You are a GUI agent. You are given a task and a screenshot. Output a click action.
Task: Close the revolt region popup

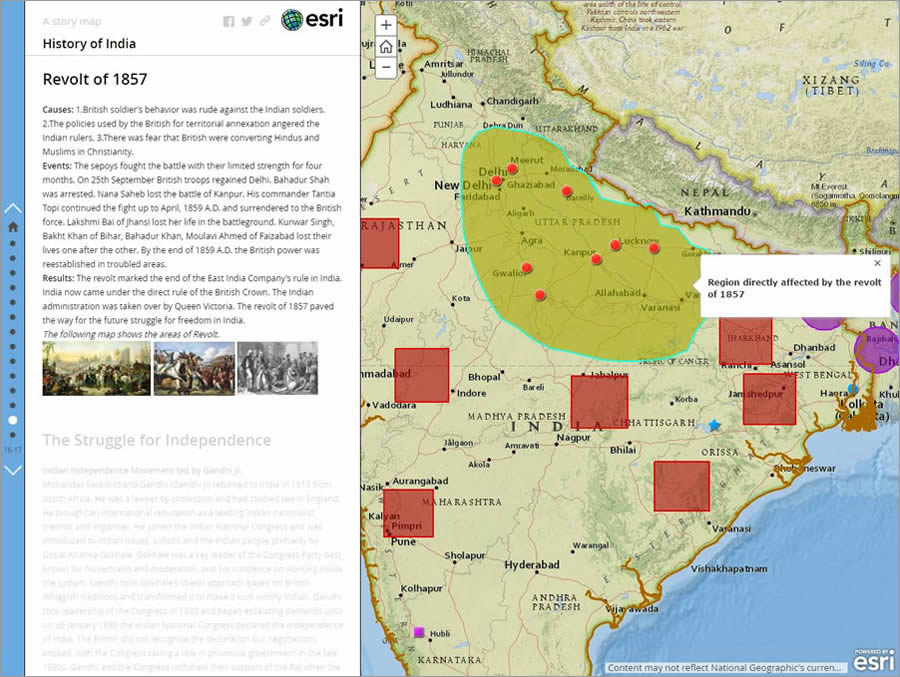pyautogui.click(x=877, y=263)
